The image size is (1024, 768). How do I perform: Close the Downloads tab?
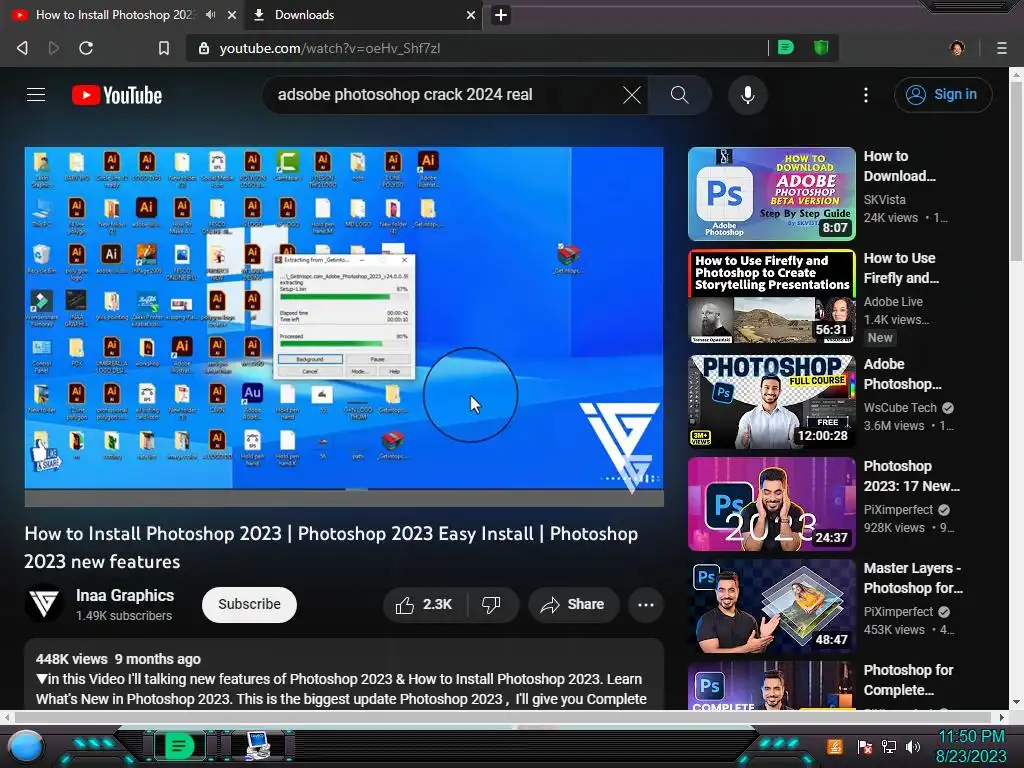point(470,15)
